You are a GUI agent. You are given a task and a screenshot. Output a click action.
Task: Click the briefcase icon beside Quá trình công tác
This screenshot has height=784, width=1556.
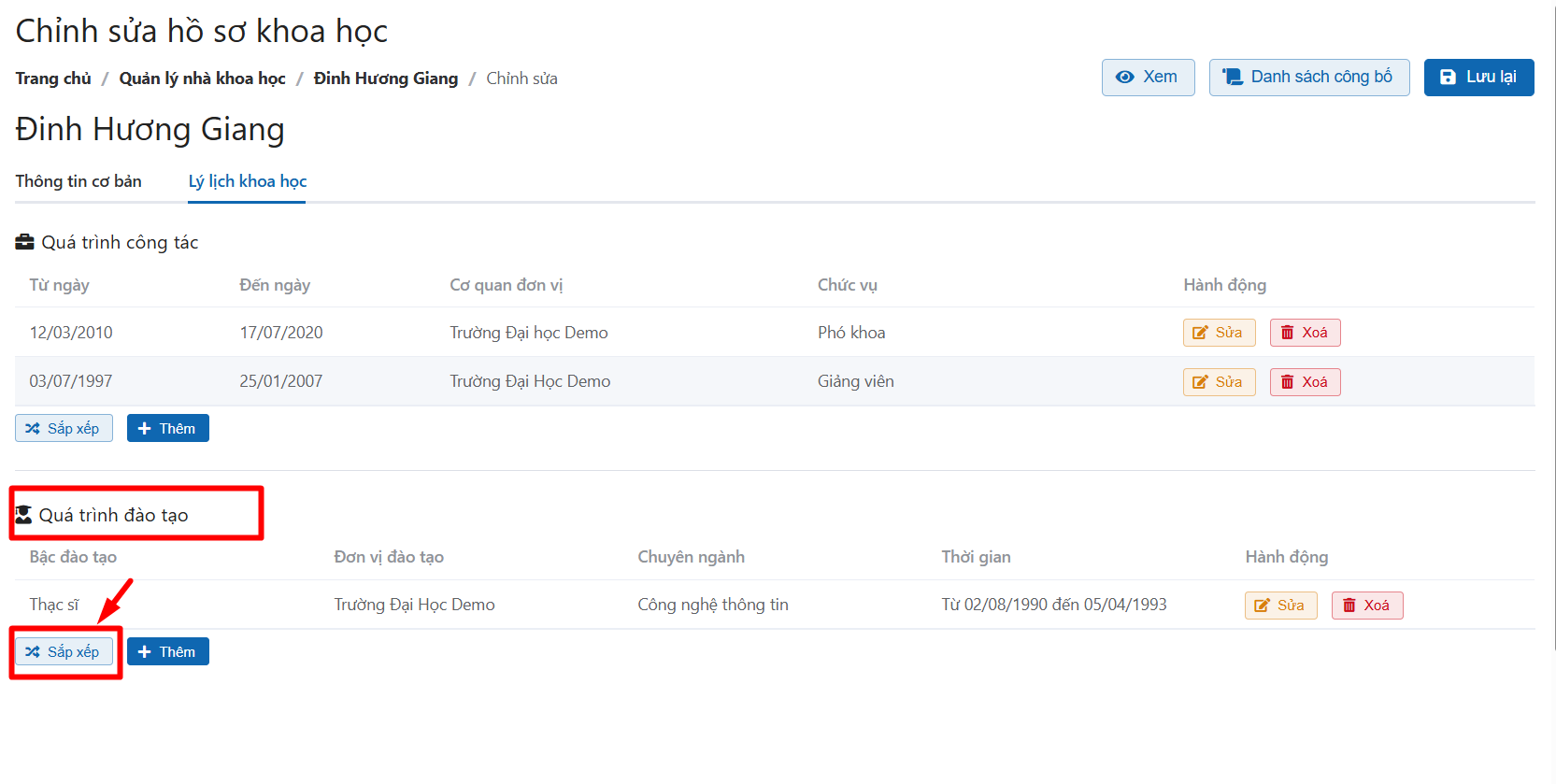tap(24, 243)
